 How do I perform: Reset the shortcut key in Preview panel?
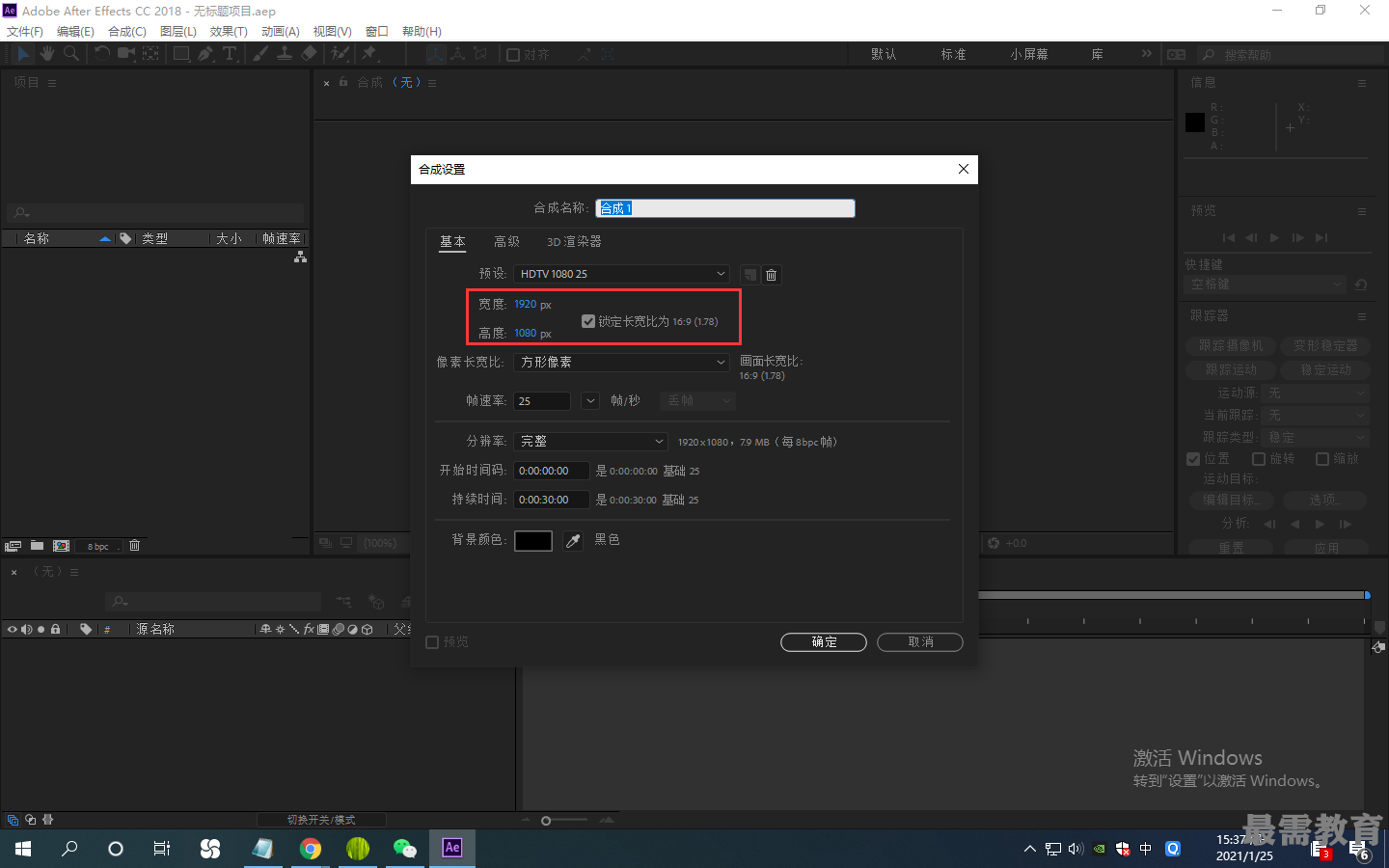tap(1361, 285)
